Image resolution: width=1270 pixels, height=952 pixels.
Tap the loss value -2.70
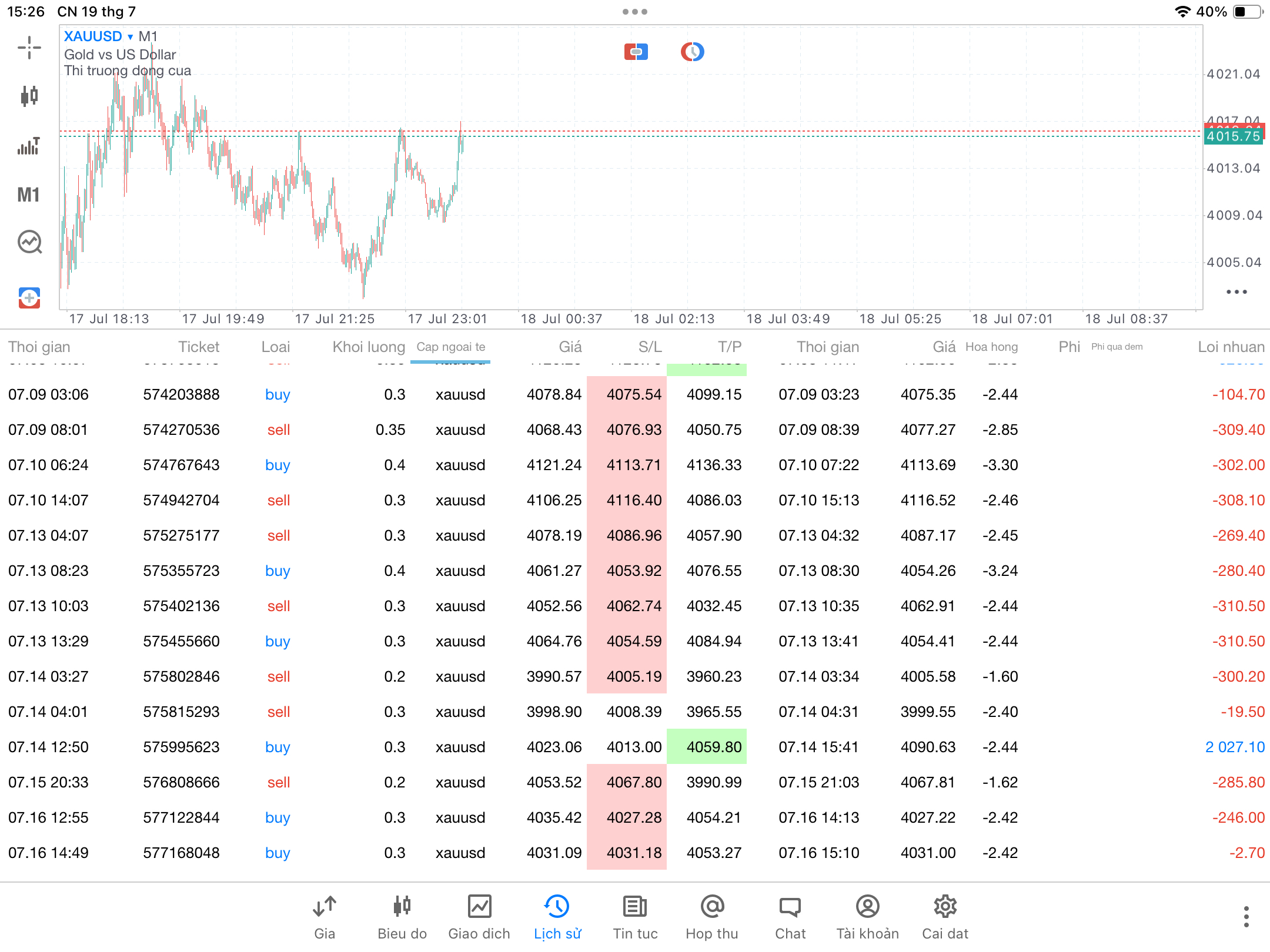pyautogui.click(x=1246, y=853)
